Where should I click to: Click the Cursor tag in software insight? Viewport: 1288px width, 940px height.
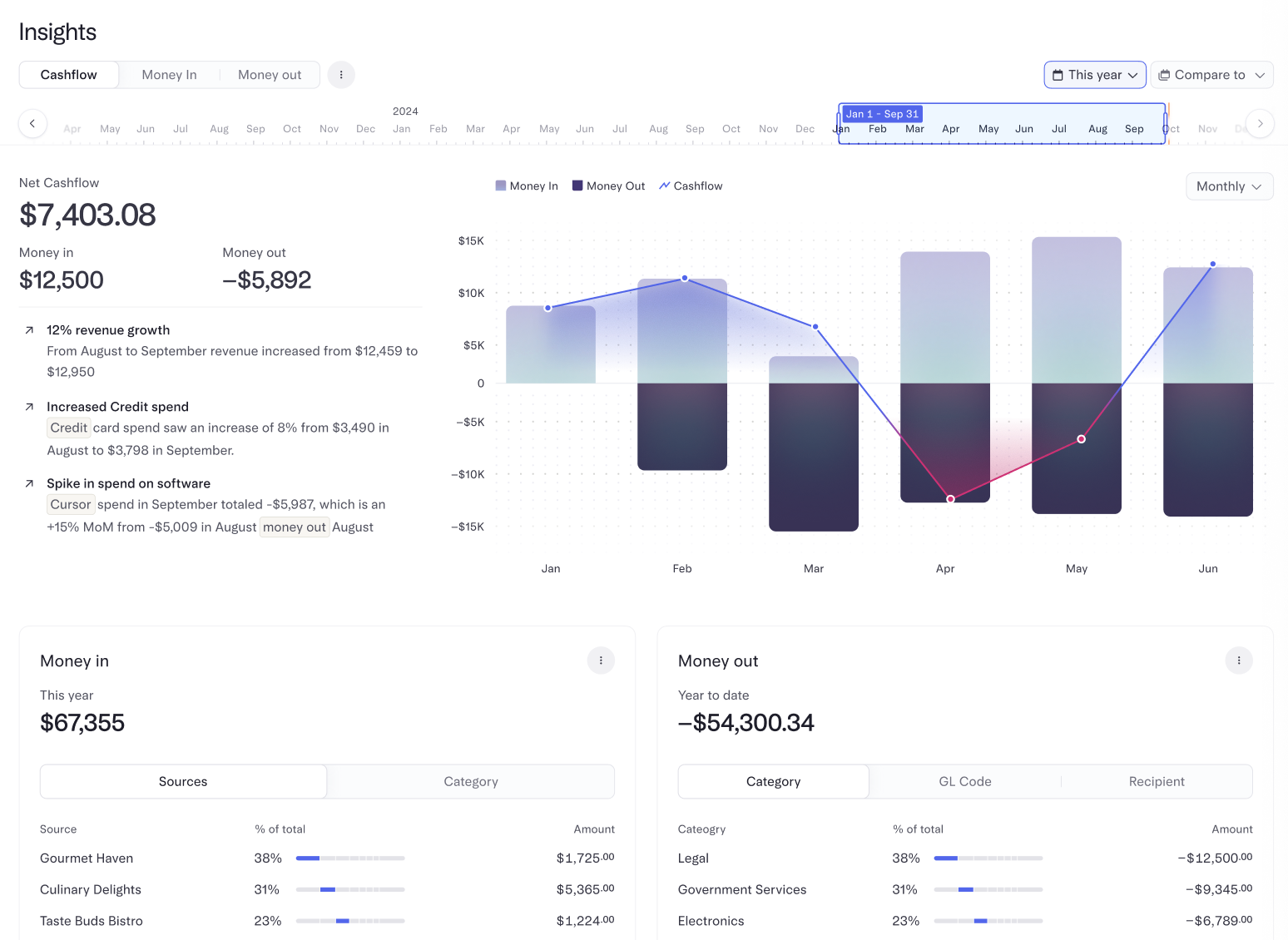click(71, 505)
